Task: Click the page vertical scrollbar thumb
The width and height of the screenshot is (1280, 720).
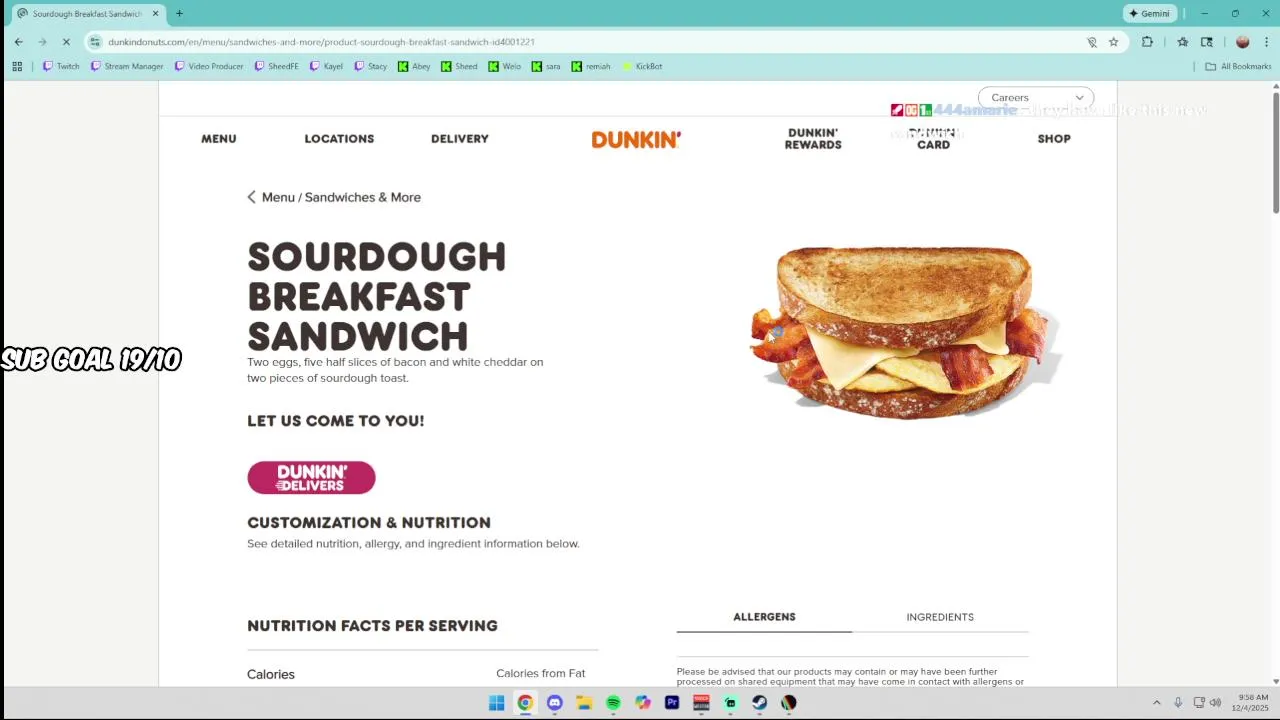Action: (1275, 150)
